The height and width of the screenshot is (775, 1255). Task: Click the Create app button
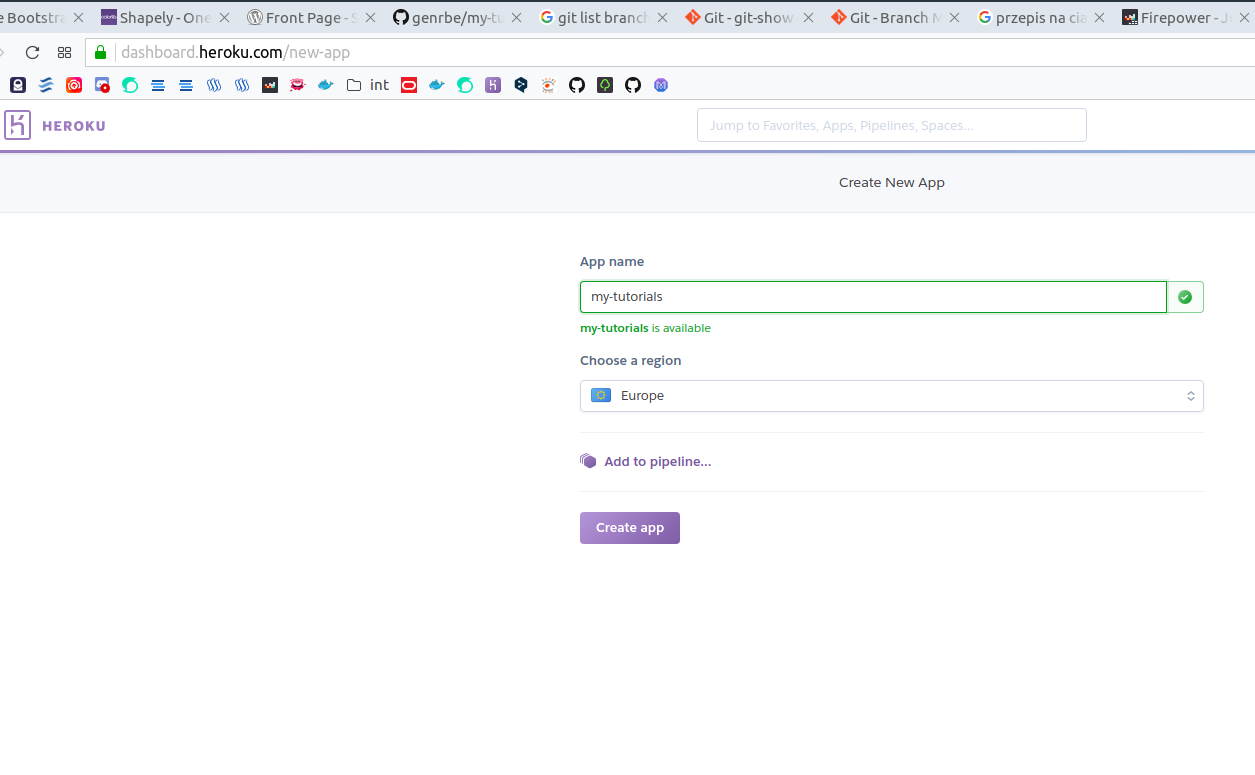pyautogui.click(x=630, y=528)
